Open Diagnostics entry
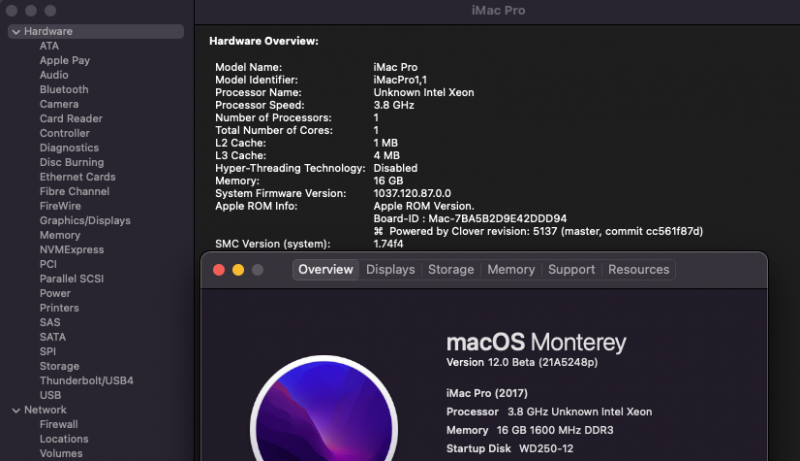800x461 pixels. pyautogui.click(x=69, y=148)
